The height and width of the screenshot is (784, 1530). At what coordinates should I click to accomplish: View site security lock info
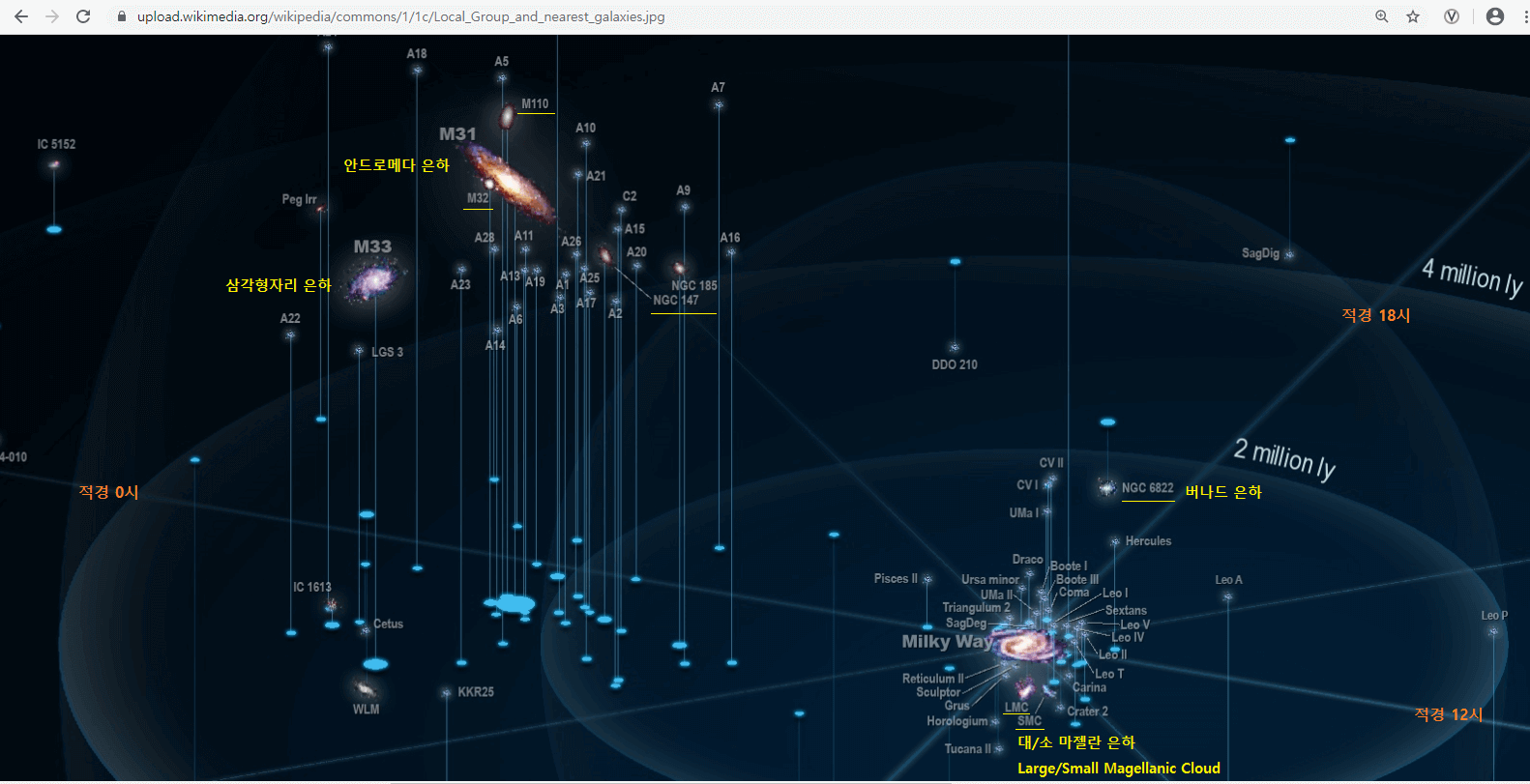(x=122, y=16)
